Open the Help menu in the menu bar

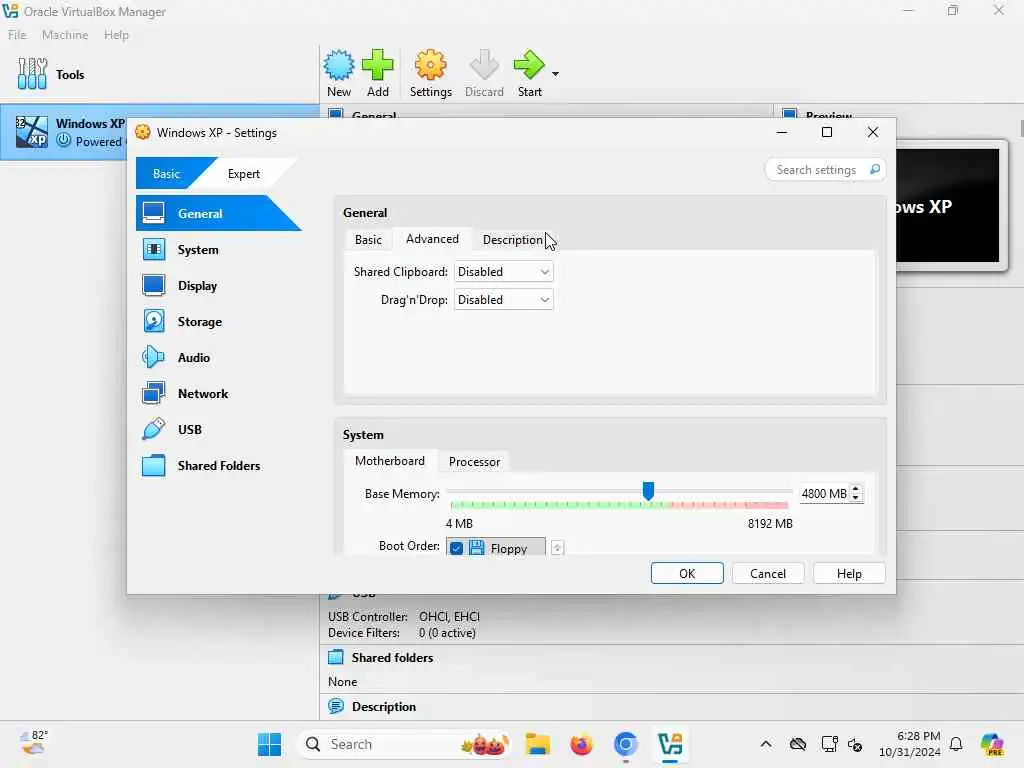pyautogui.click(x=116, y=35)
